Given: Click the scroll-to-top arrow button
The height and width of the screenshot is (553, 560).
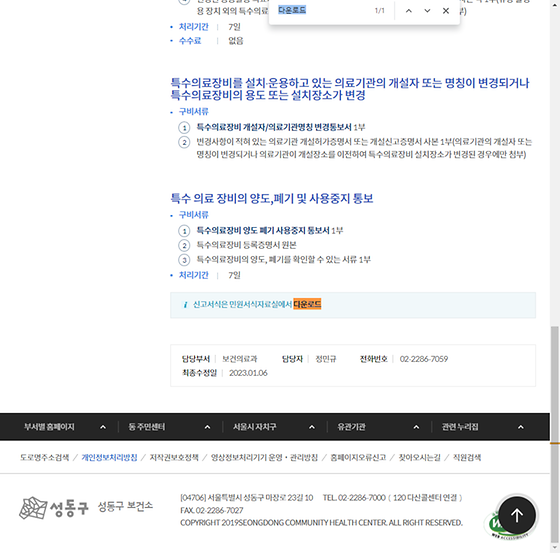Looking at the screenshot, I should coord(517,515).
